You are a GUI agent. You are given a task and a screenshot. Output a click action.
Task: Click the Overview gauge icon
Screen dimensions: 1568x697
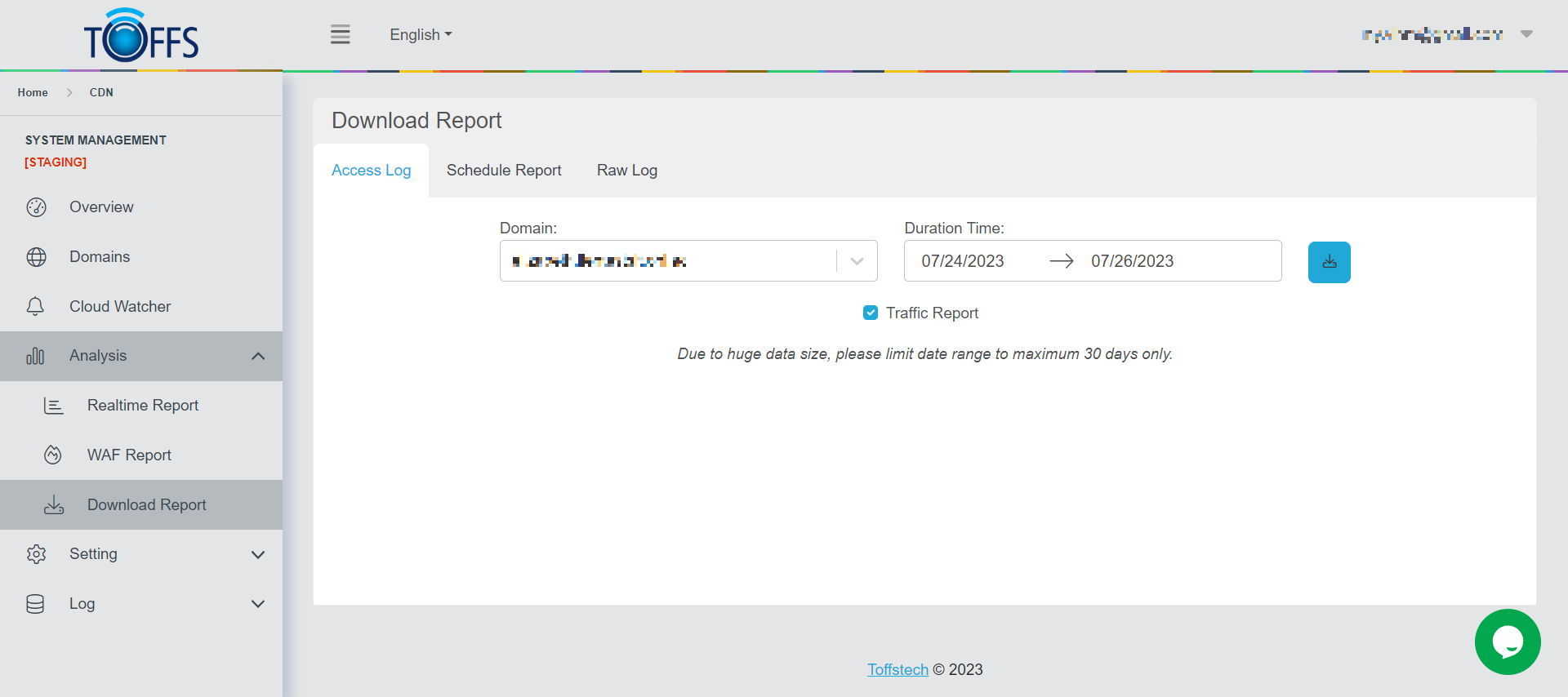36,207
